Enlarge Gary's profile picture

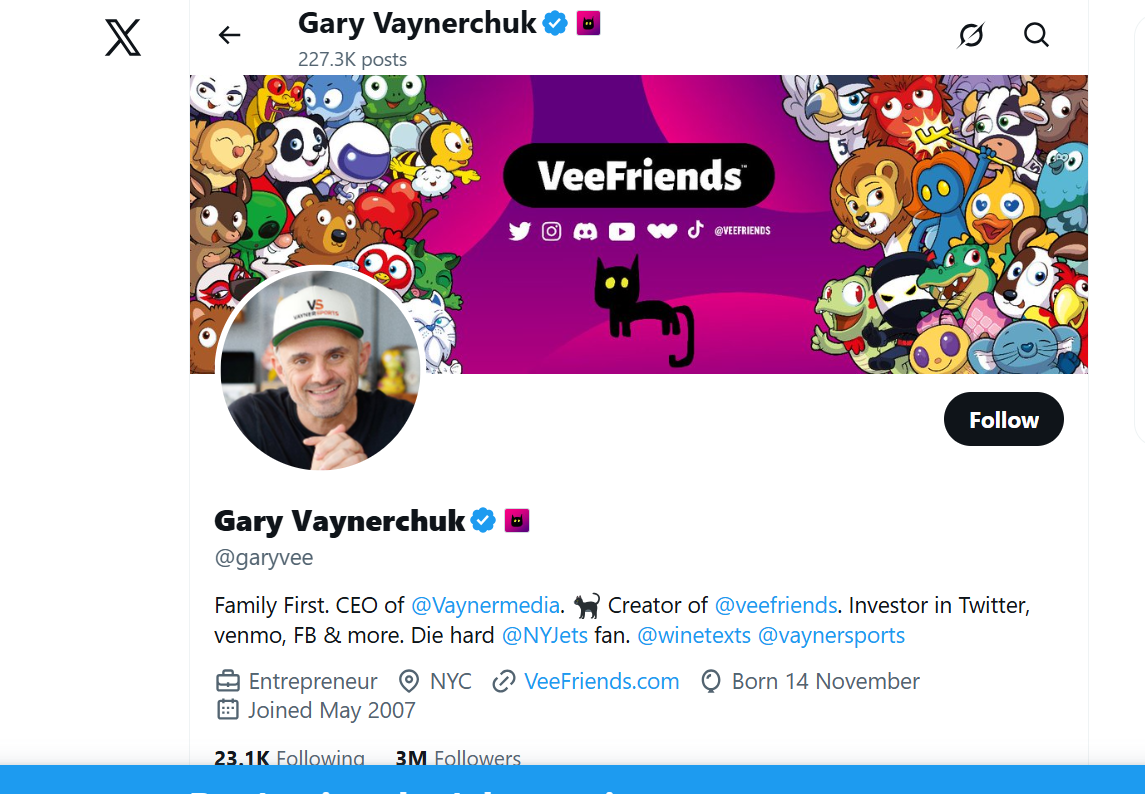point(321,370)
